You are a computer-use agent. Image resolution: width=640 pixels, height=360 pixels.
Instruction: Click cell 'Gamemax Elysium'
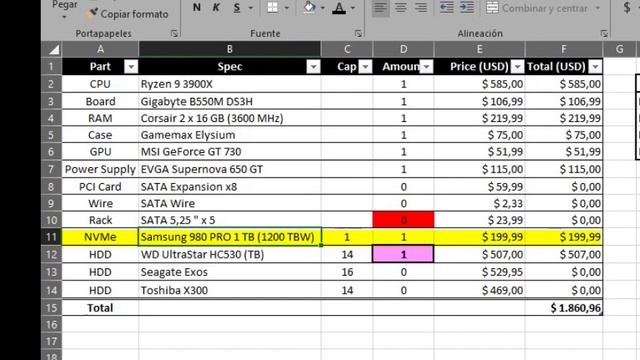(x=230, y=135)
